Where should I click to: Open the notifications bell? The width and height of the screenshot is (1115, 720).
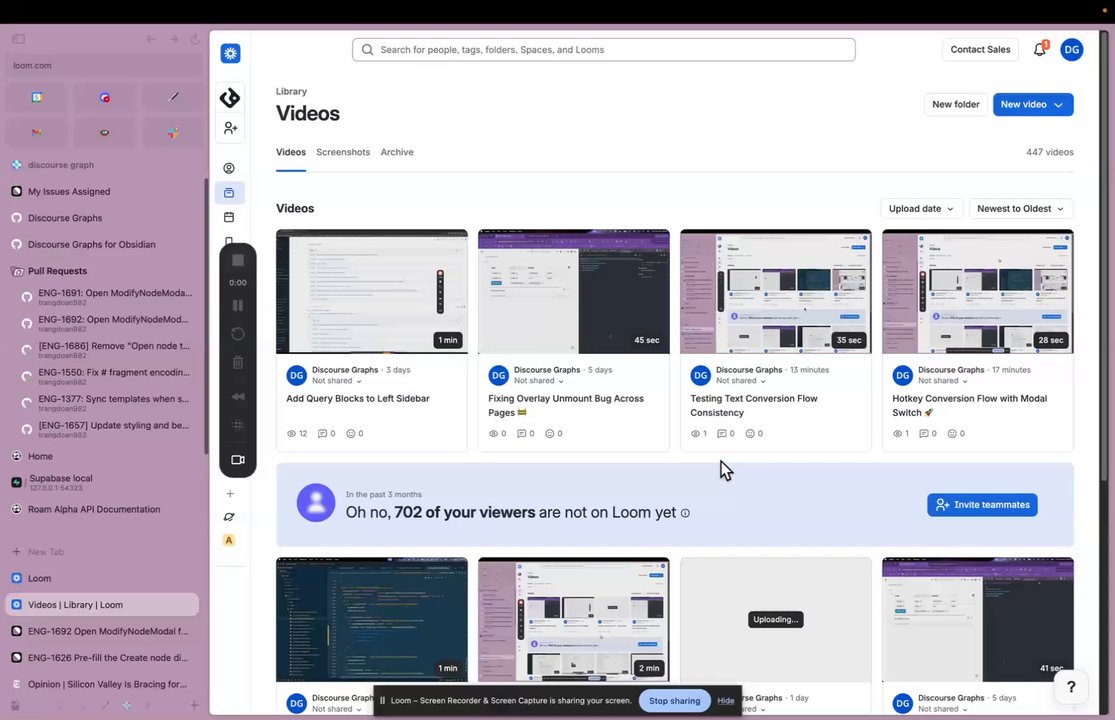(x=1040, y=49)
